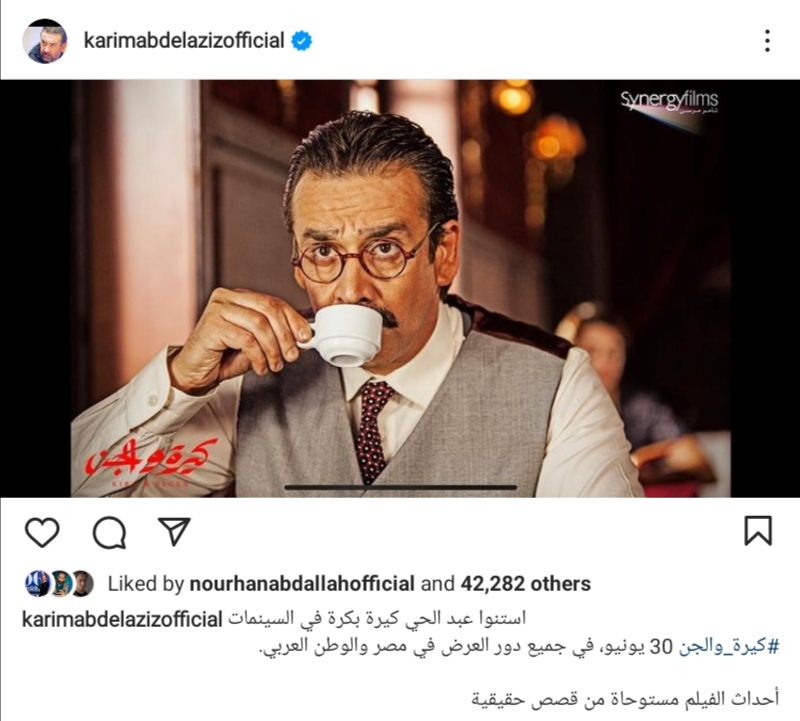Screen dimensions: 800x721
Task: View the 42,282 others who liked
Action: point(526,584)
